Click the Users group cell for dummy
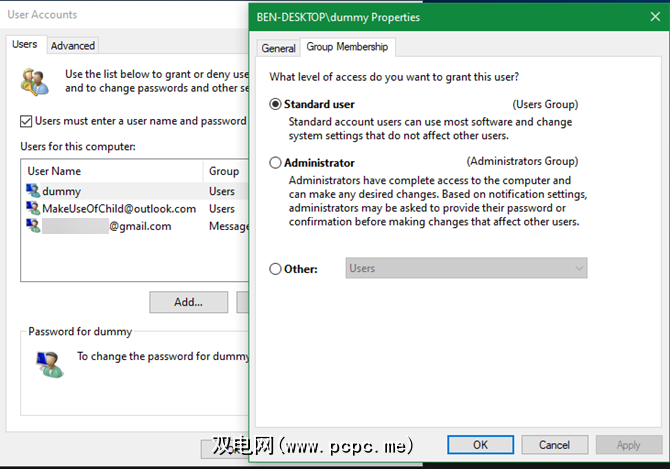Viewport: 670px width, 469px height. 222,191
